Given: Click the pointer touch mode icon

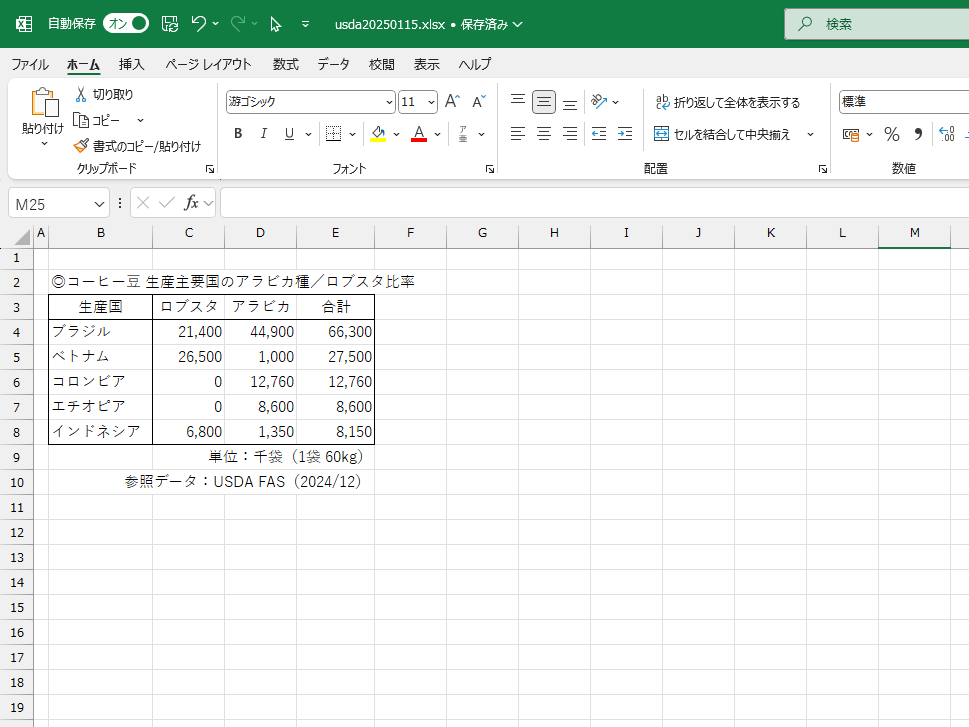Looking at the screenshot, I should (x=276, y=24).
